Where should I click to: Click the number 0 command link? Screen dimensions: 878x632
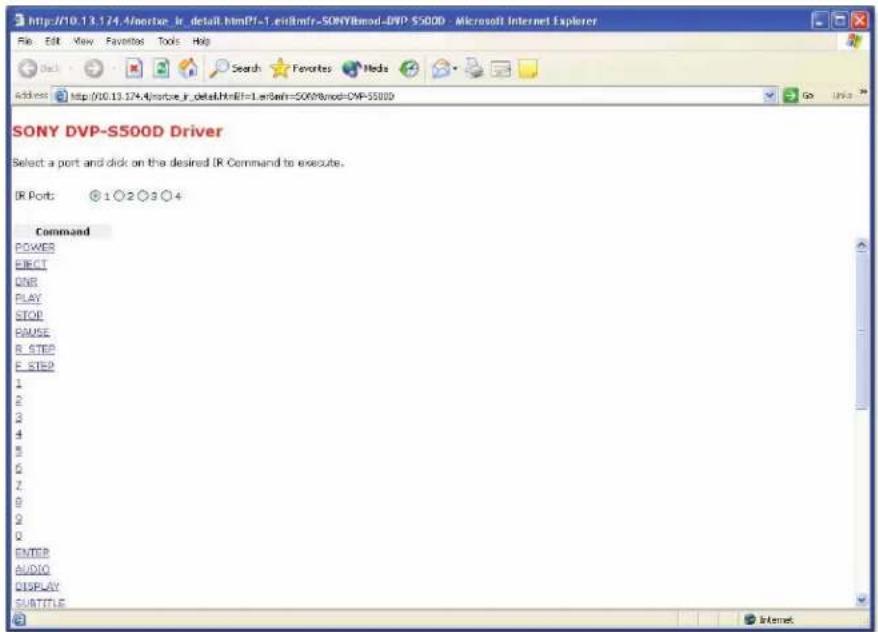pyautogui.click(x=18, y=536)
